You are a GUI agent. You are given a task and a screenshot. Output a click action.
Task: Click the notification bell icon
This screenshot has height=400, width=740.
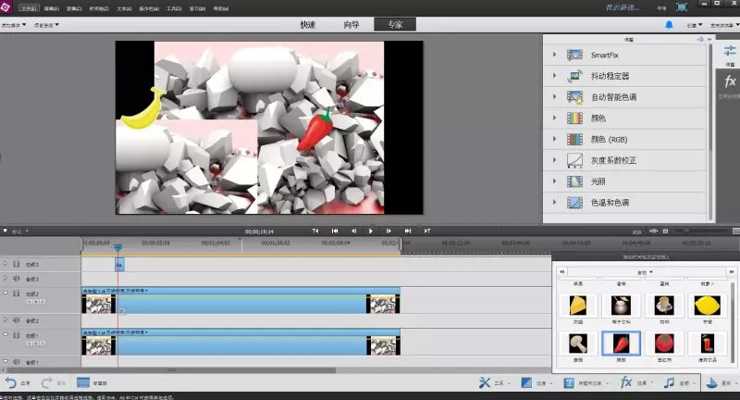(669, 25)
